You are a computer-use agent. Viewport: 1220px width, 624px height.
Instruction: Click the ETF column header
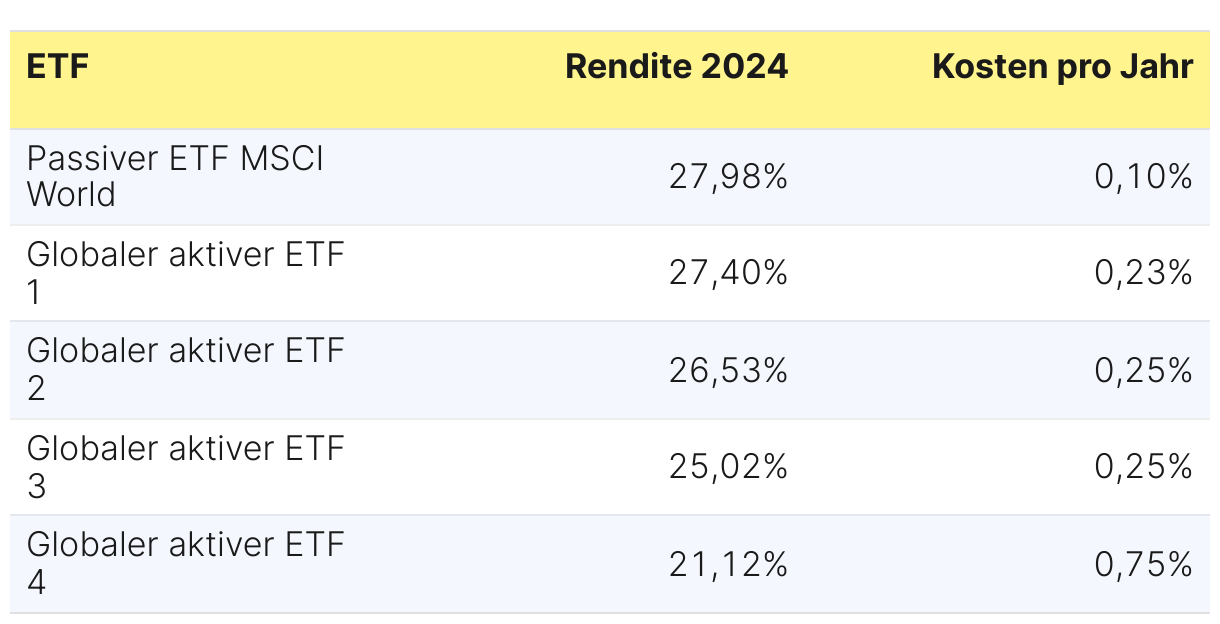tap(58, 67)
